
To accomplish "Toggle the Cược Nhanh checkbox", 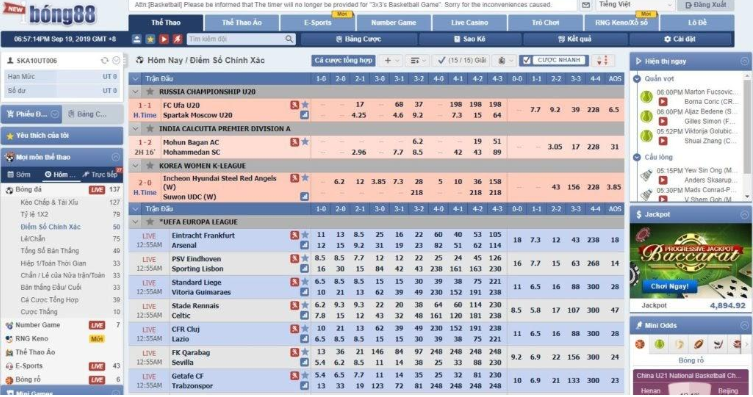I will coord(526,60).
